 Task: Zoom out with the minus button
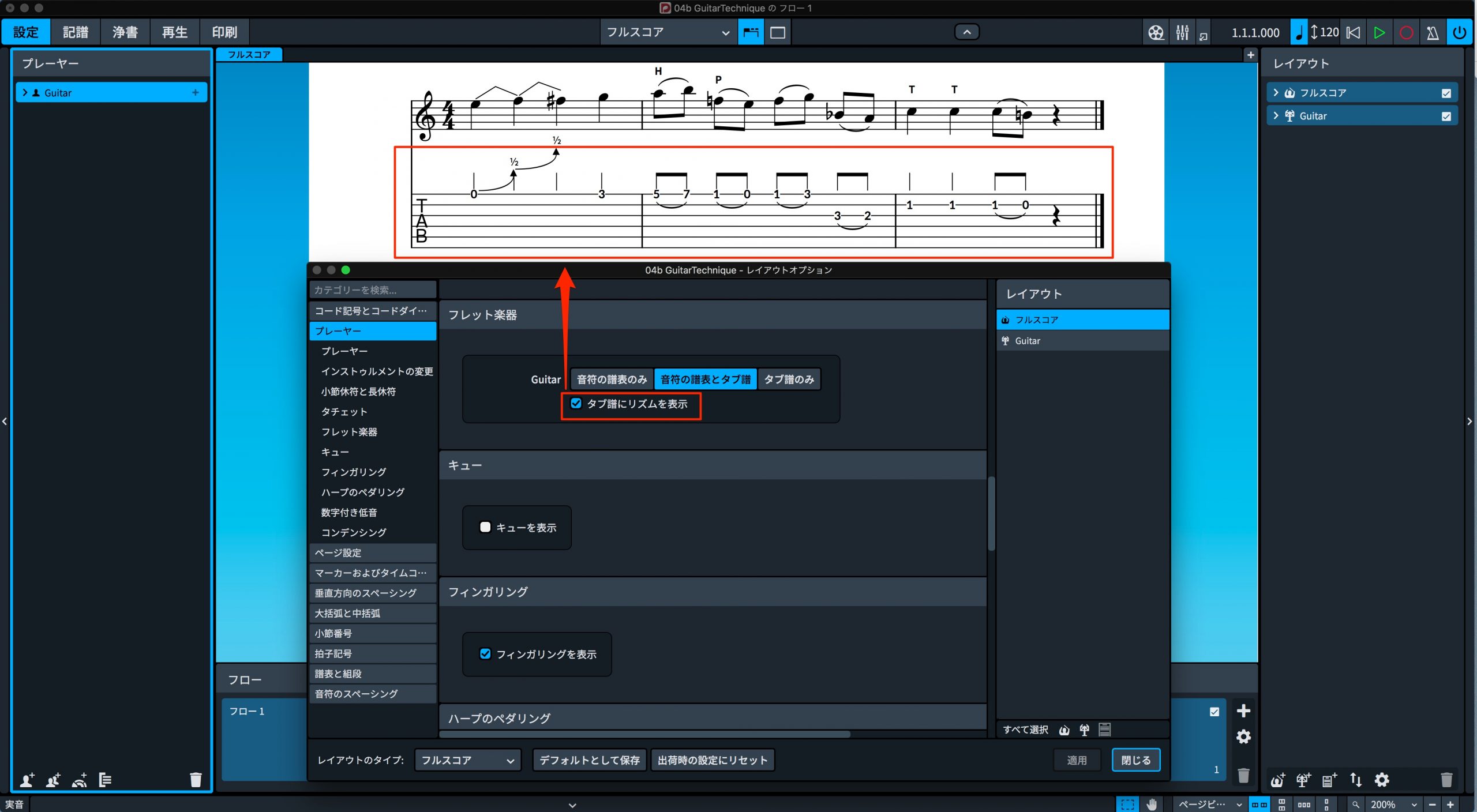1433,805
